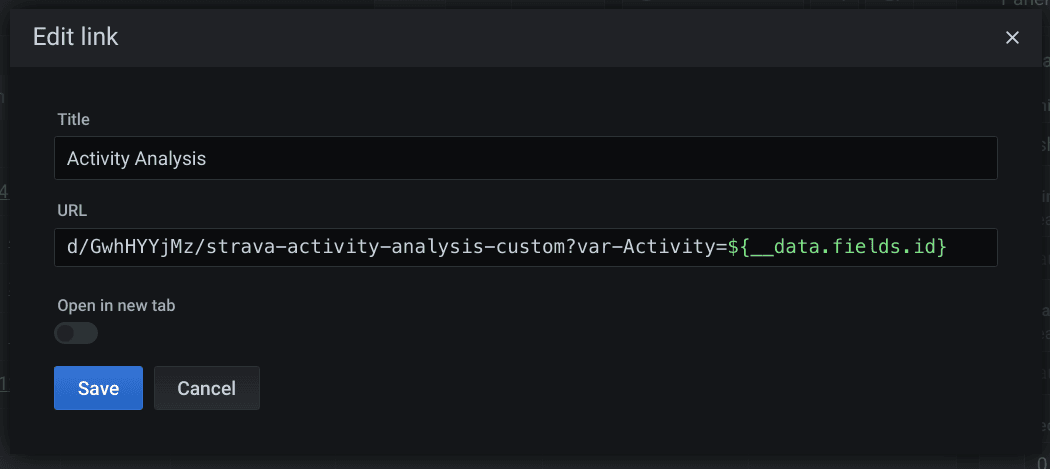The height and width of the screenshot is (469, 1050).
Task: Click the "Edit link" dialog heading
Action: 76,37
